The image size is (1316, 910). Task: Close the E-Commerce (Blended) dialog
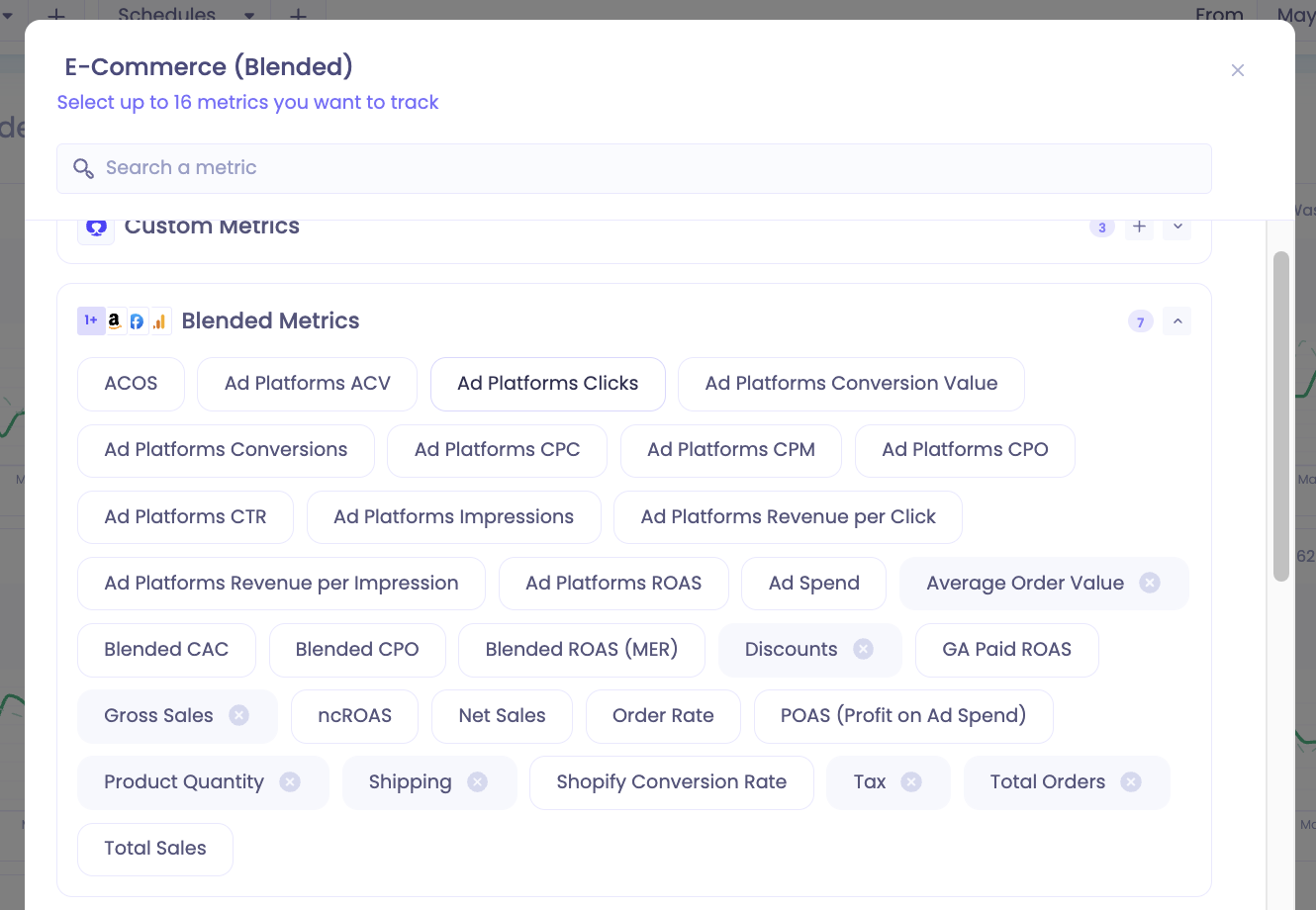(1238, 70)
